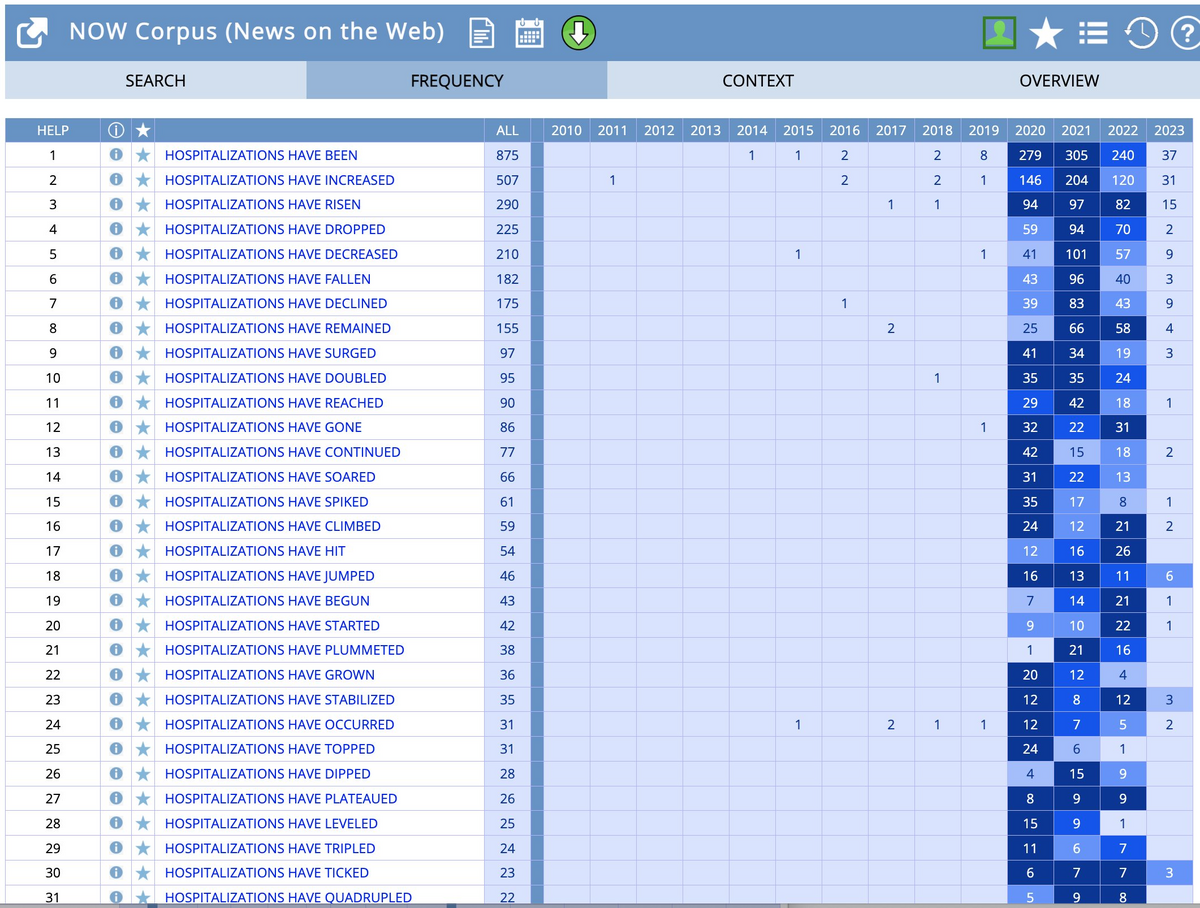Open HOSPITALIZATIONS HAVE CONTINUED link
1200x908 pixels.
tap(283, 452)
